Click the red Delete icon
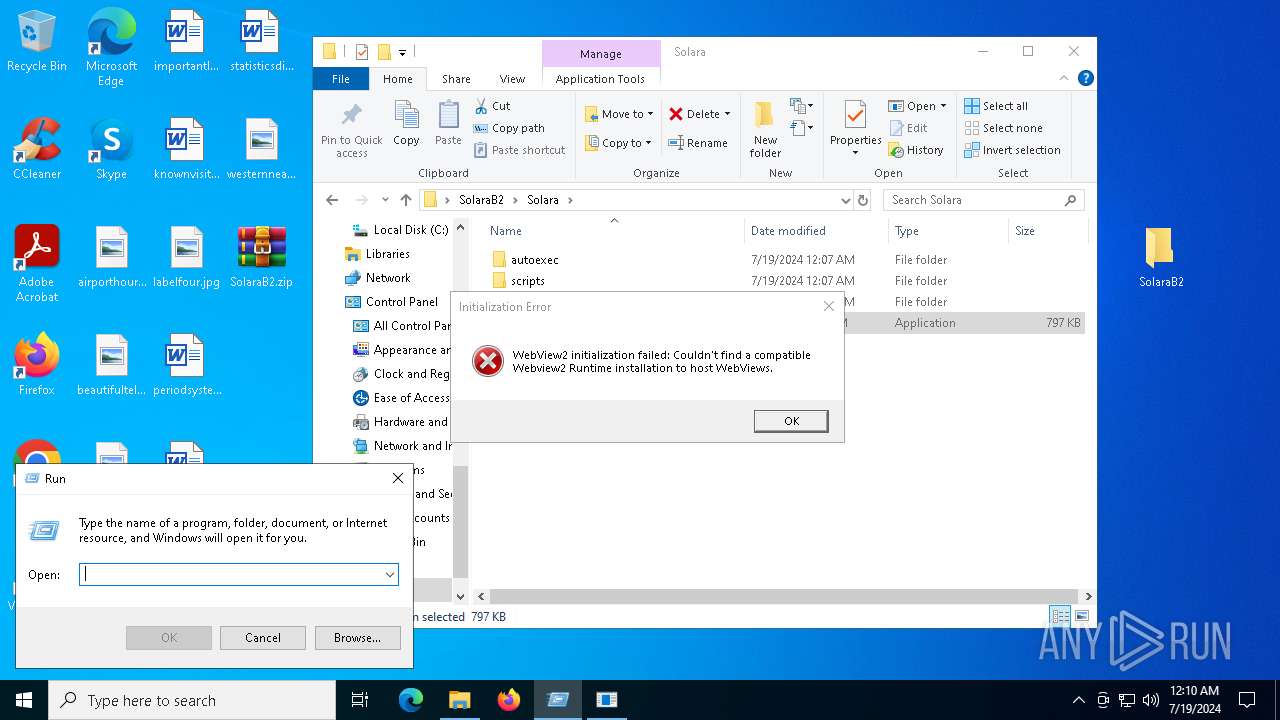The image size is (1280, 720). 676,114
